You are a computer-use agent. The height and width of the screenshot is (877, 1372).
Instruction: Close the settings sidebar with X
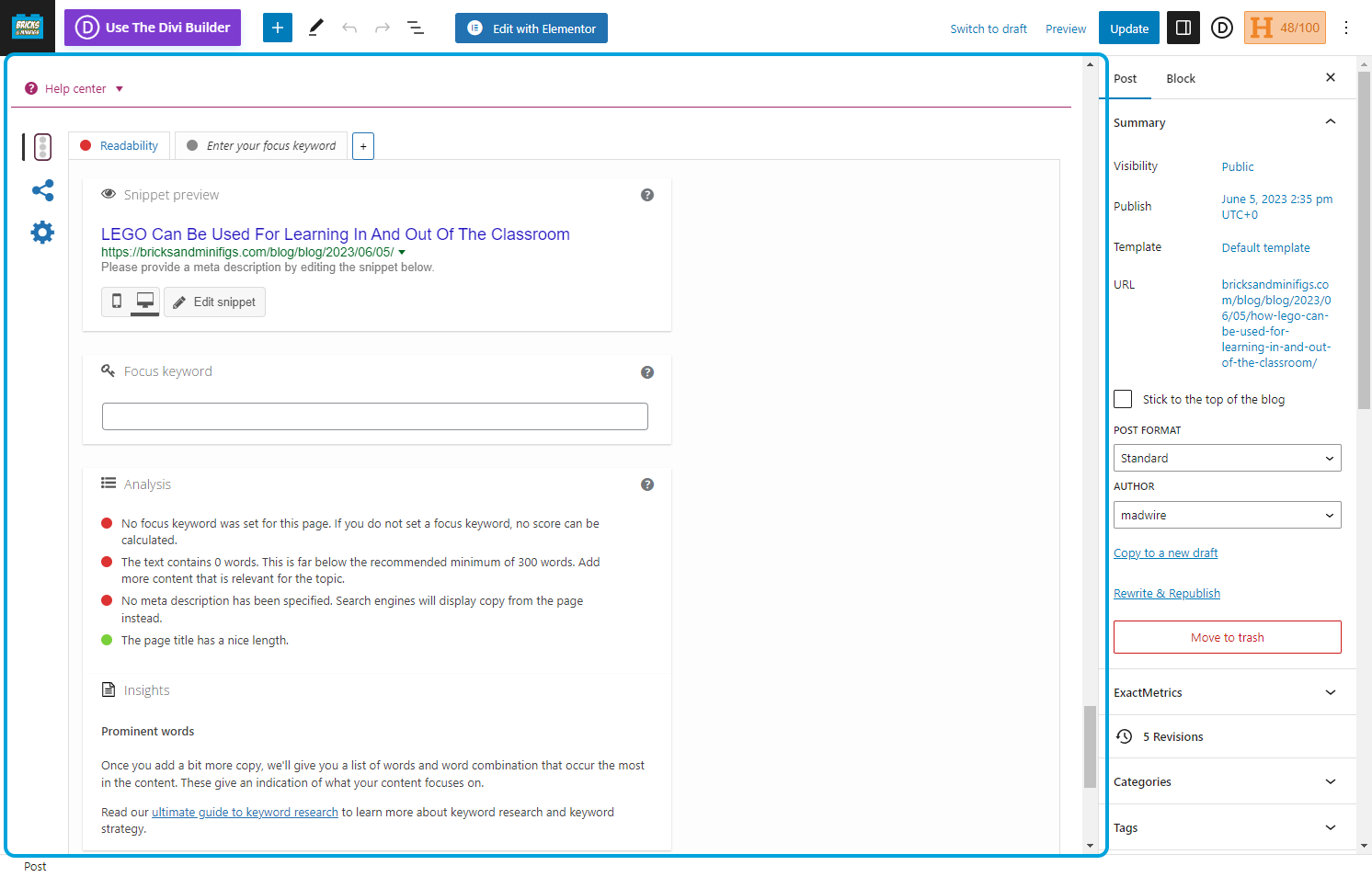pos(1331,78)
